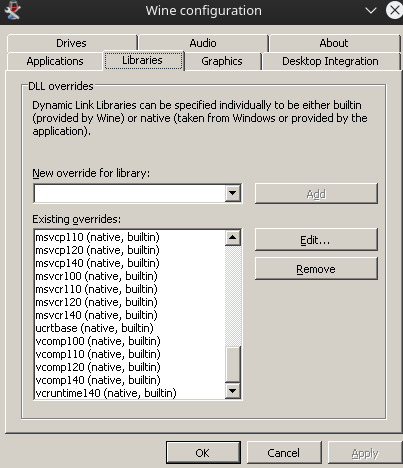Viewport: 403px width, 468px height.
Task: Click the new override library text field
Action: tap(130, 193)
